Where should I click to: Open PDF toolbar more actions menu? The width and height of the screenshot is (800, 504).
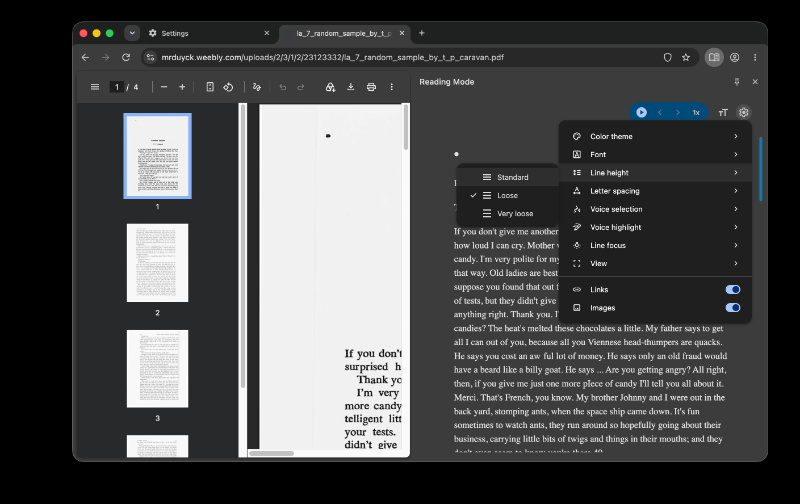coord(391,87)
